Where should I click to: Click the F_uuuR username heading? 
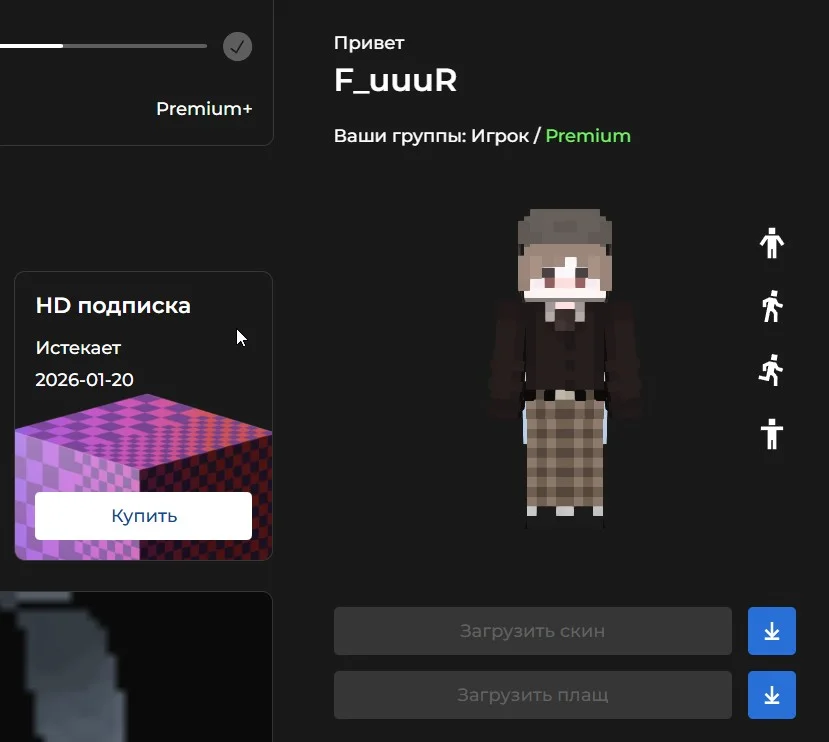[395, 81]
